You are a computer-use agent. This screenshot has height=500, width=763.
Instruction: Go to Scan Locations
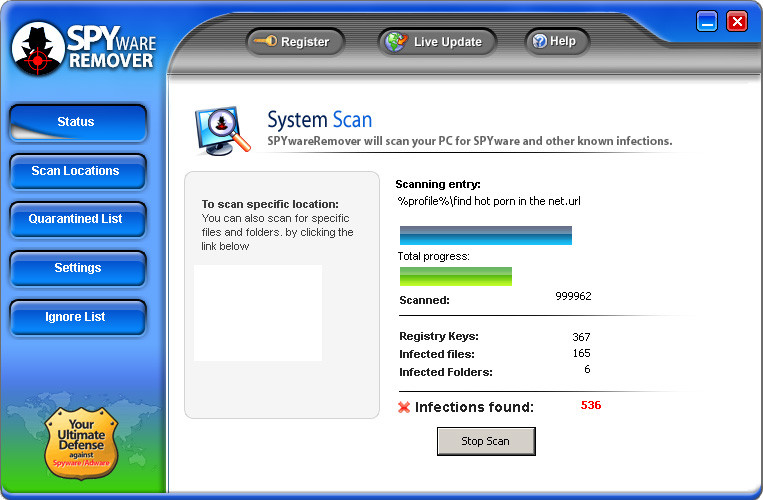(78, 171)
